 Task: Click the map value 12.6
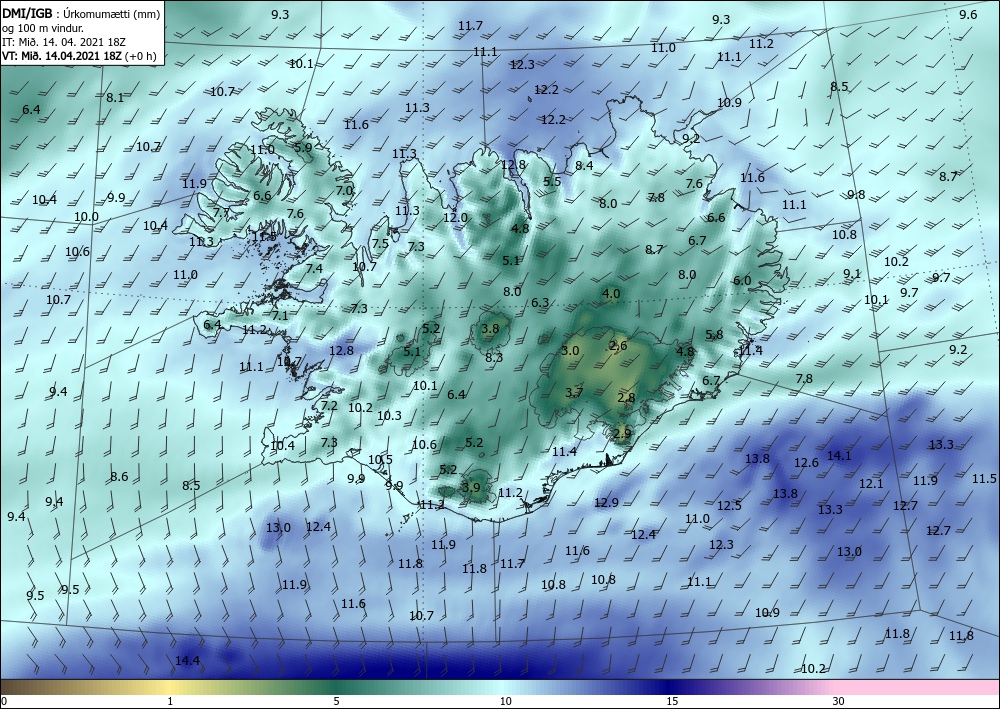tap(806, 463)
